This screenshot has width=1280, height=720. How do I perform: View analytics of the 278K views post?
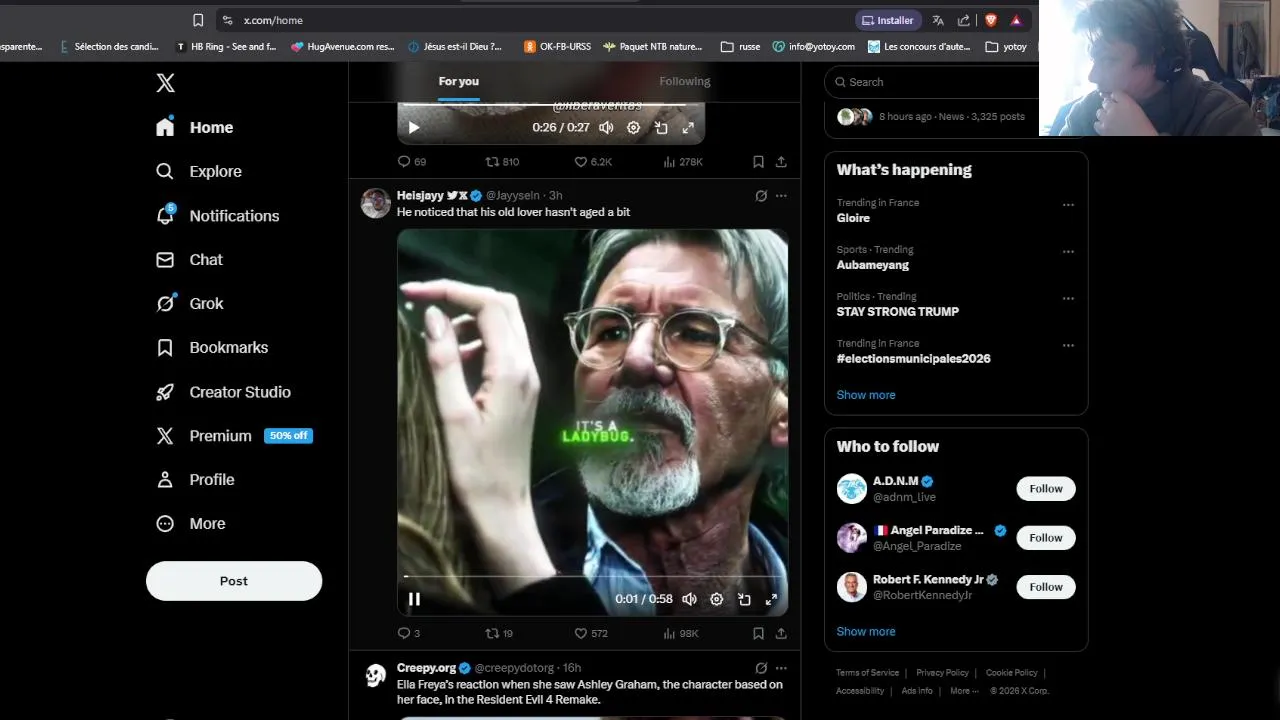(x=683, y=161)
